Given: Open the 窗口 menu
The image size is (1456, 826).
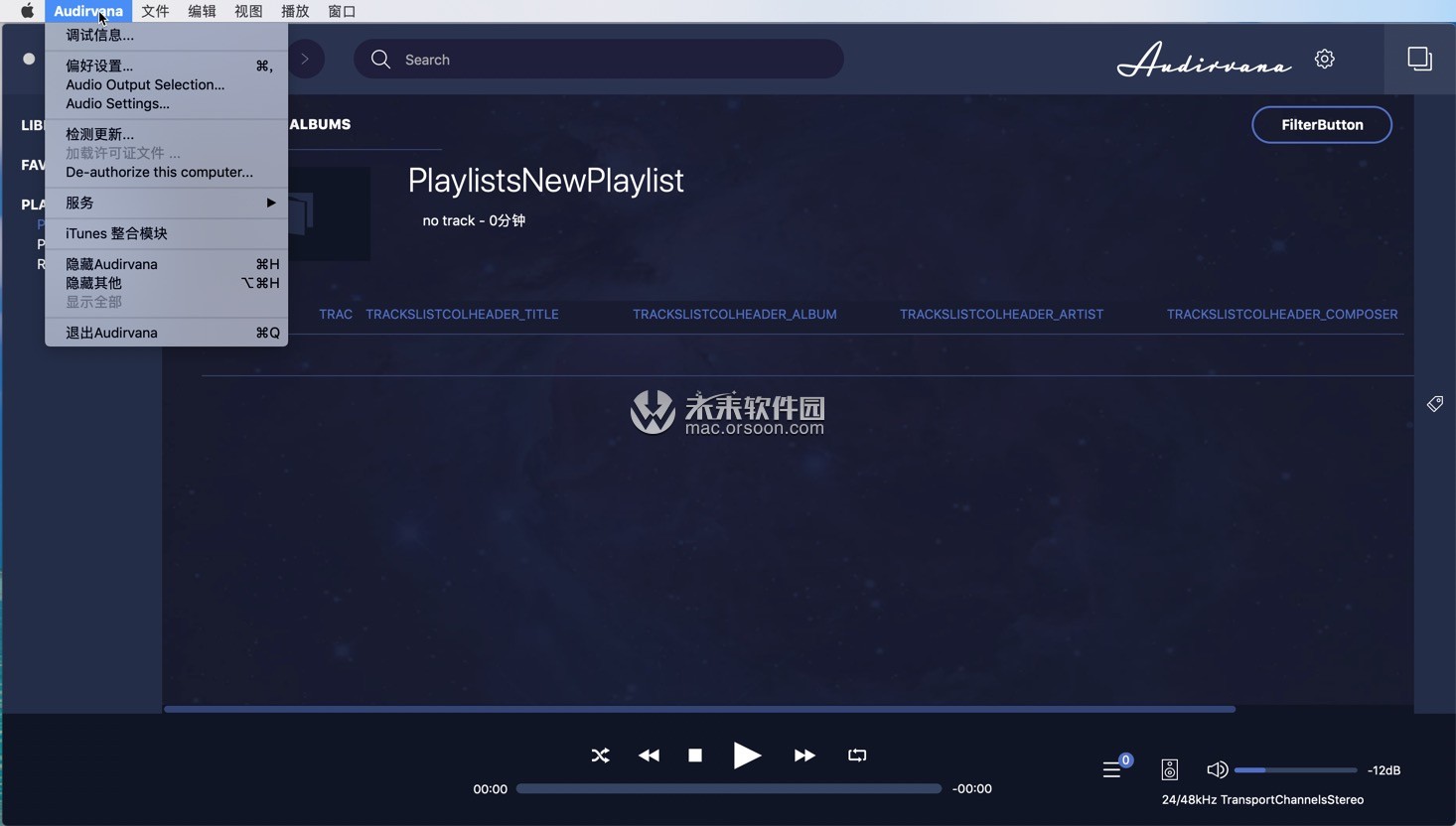Looking at the screenshot, I should coord(342,11).
